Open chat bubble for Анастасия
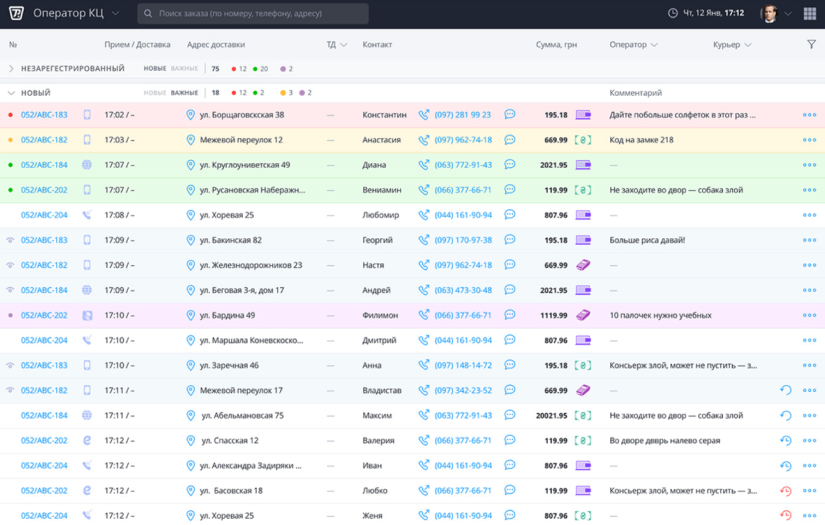Screen dimensions: 825x525 click(509, 140)
